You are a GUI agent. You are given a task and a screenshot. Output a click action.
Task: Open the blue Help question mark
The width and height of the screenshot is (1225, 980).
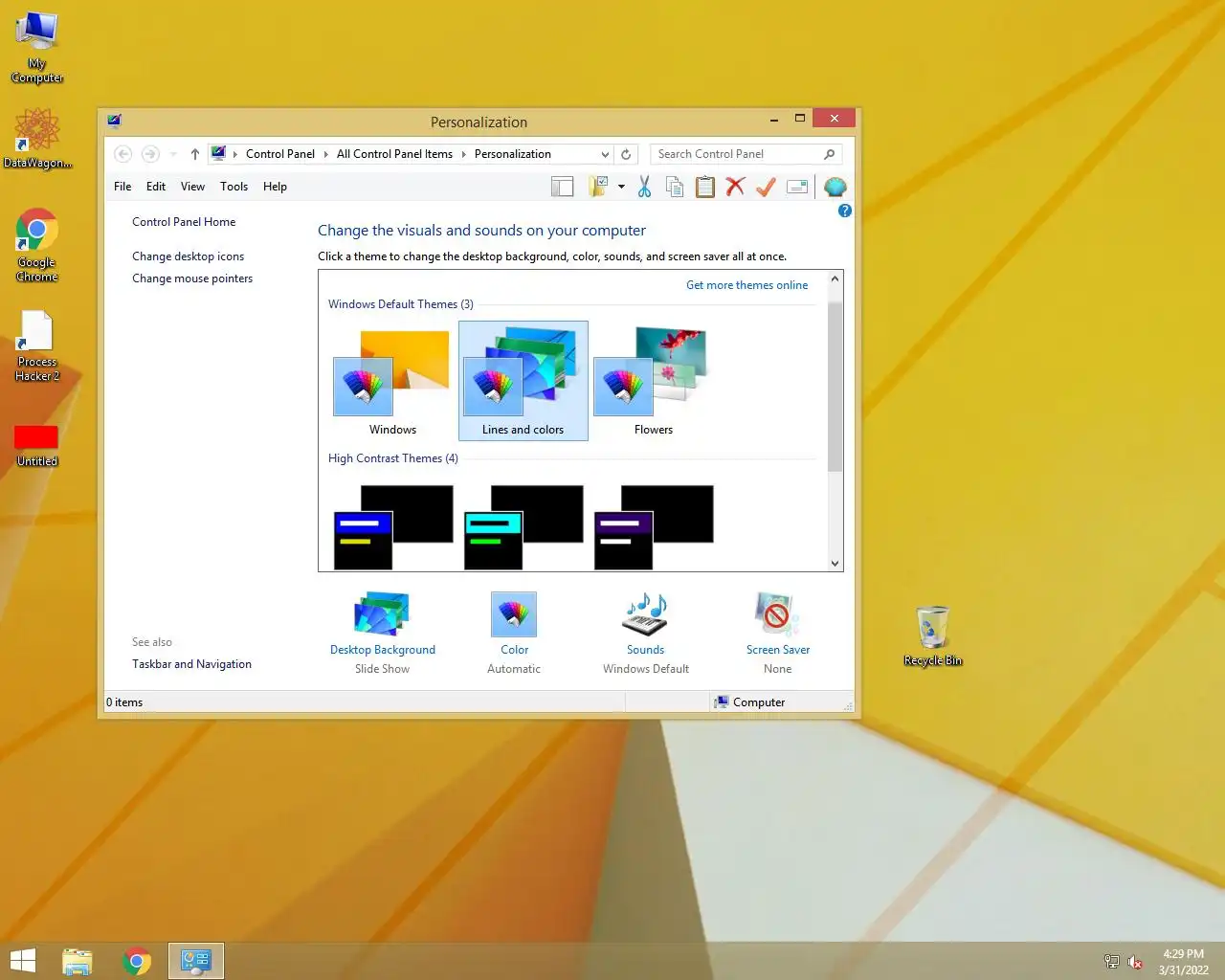point(844,211)
